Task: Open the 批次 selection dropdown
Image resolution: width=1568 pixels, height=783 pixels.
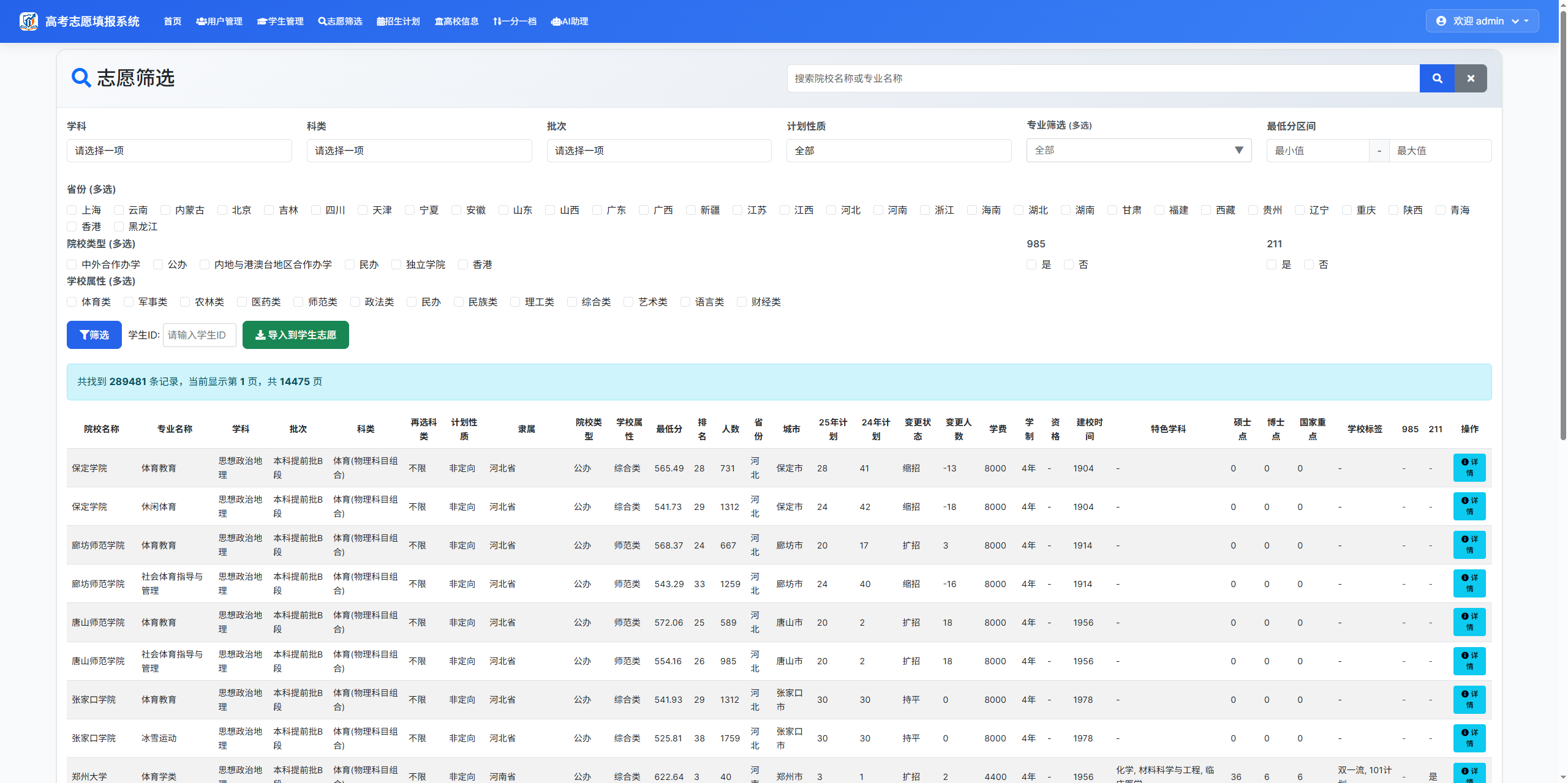Action: (658, 151)
